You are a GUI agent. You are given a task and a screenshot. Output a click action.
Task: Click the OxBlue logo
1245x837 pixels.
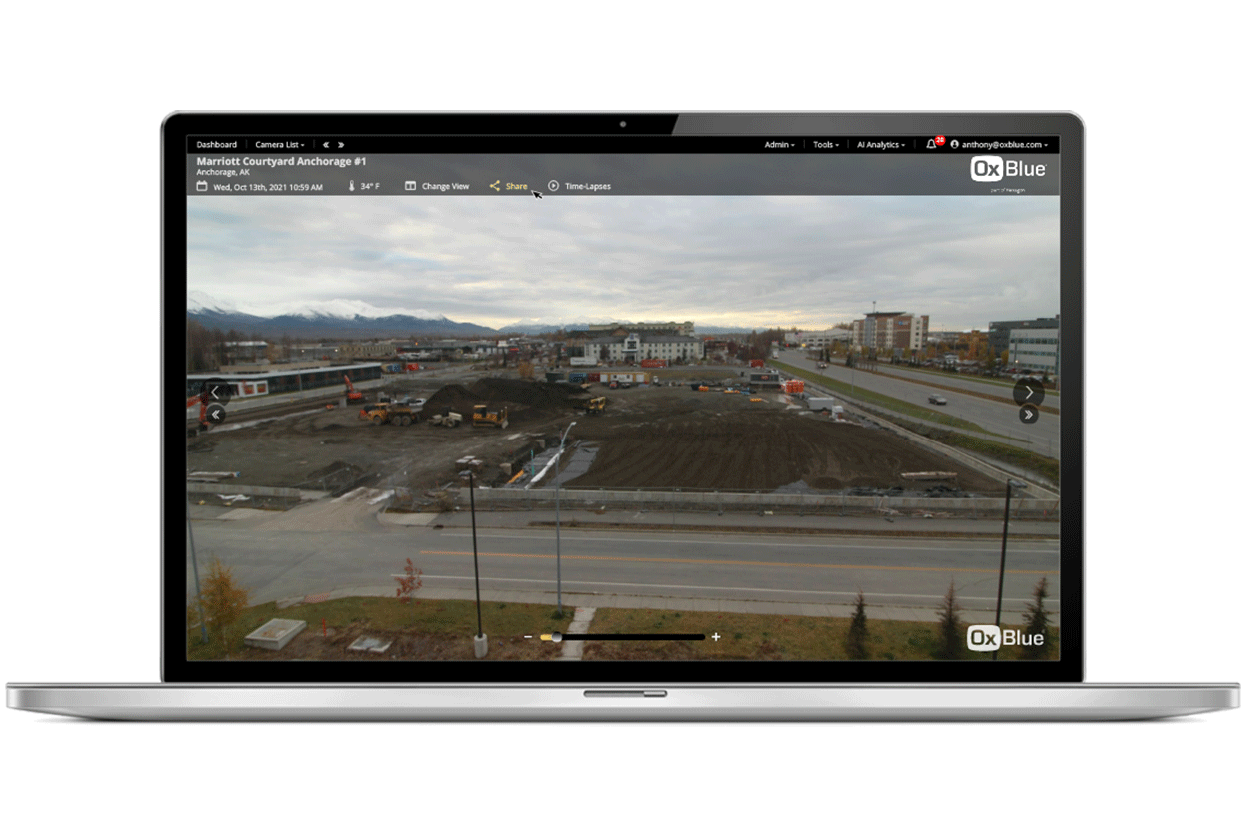1006,168
